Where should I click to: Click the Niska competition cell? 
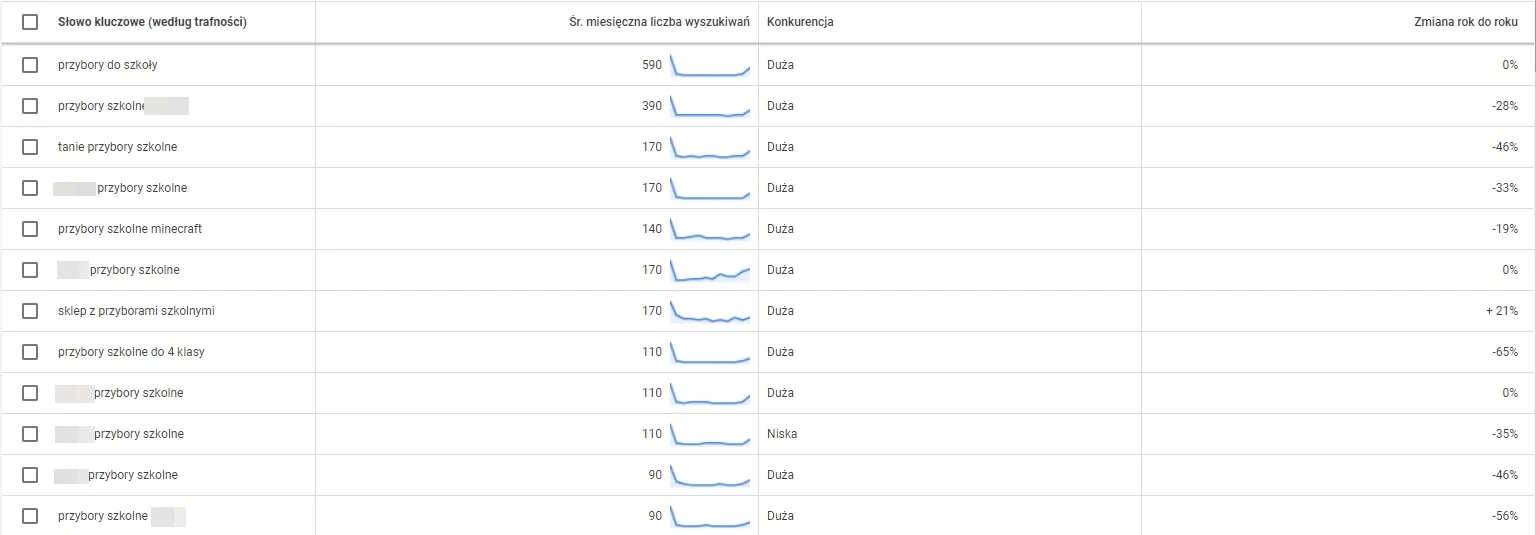coord(782,434)
